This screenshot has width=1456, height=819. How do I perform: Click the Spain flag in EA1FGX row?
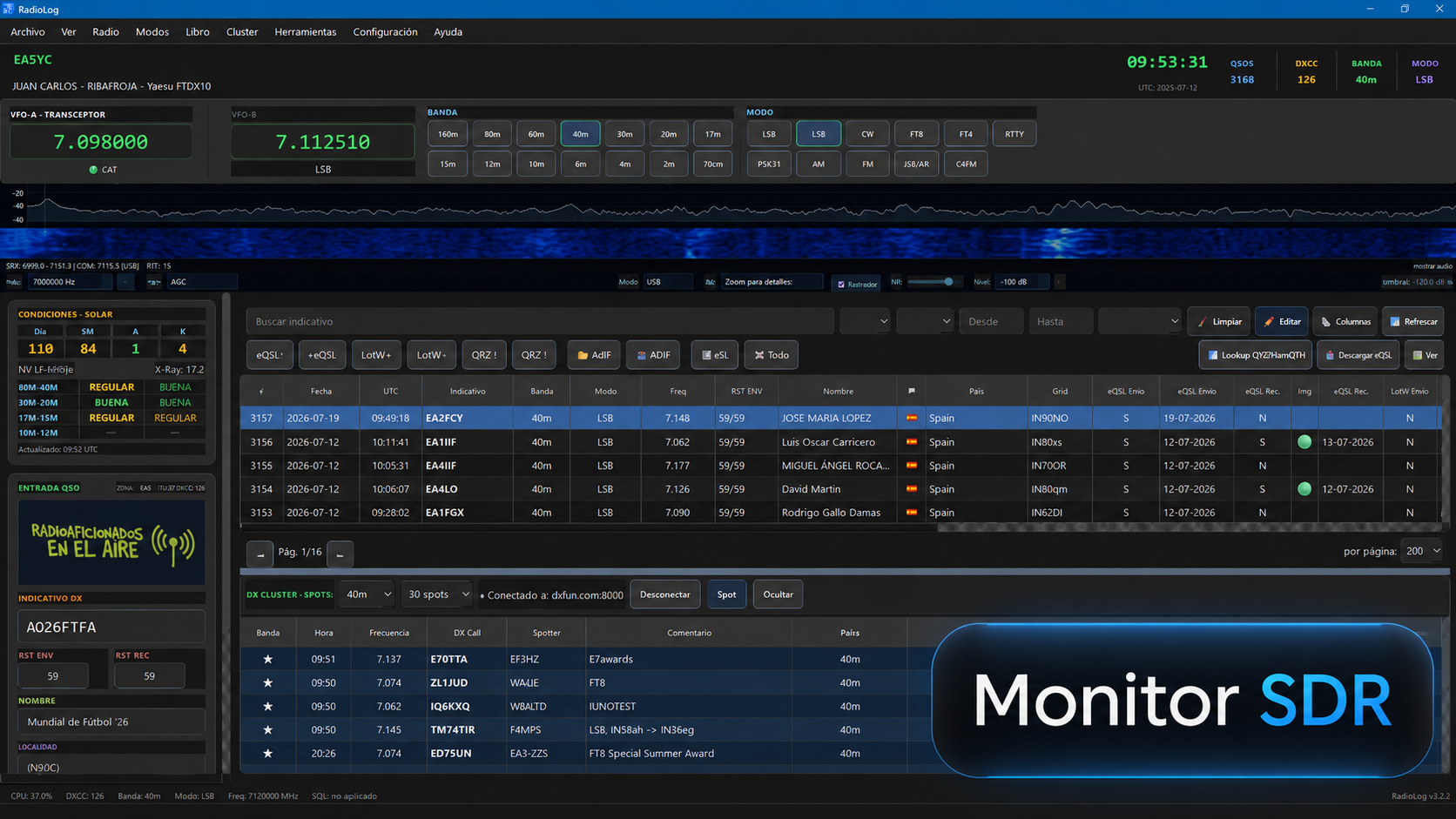pos(912,513)
